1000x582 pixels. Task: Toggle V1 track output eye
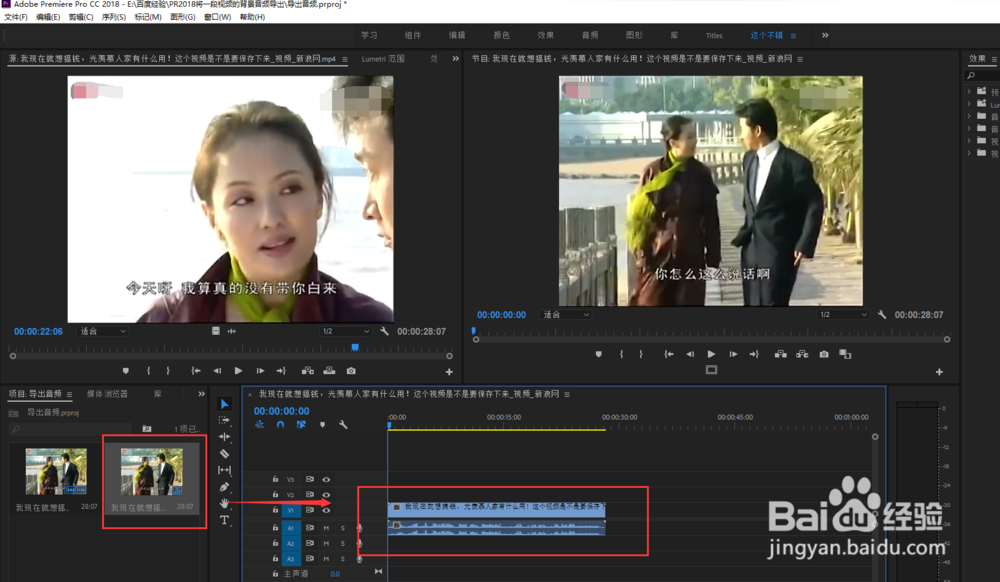coord(327,510)
